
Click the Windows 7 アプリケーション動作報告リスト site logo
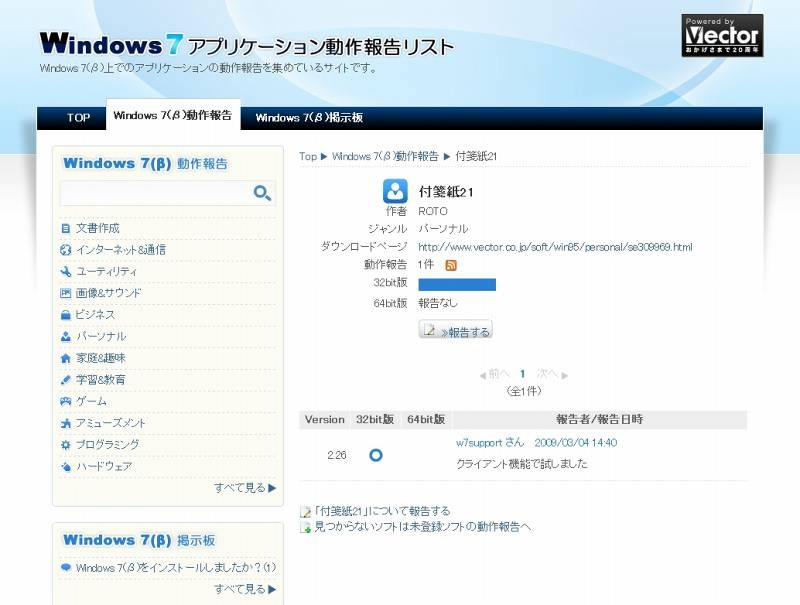(246, 44)
